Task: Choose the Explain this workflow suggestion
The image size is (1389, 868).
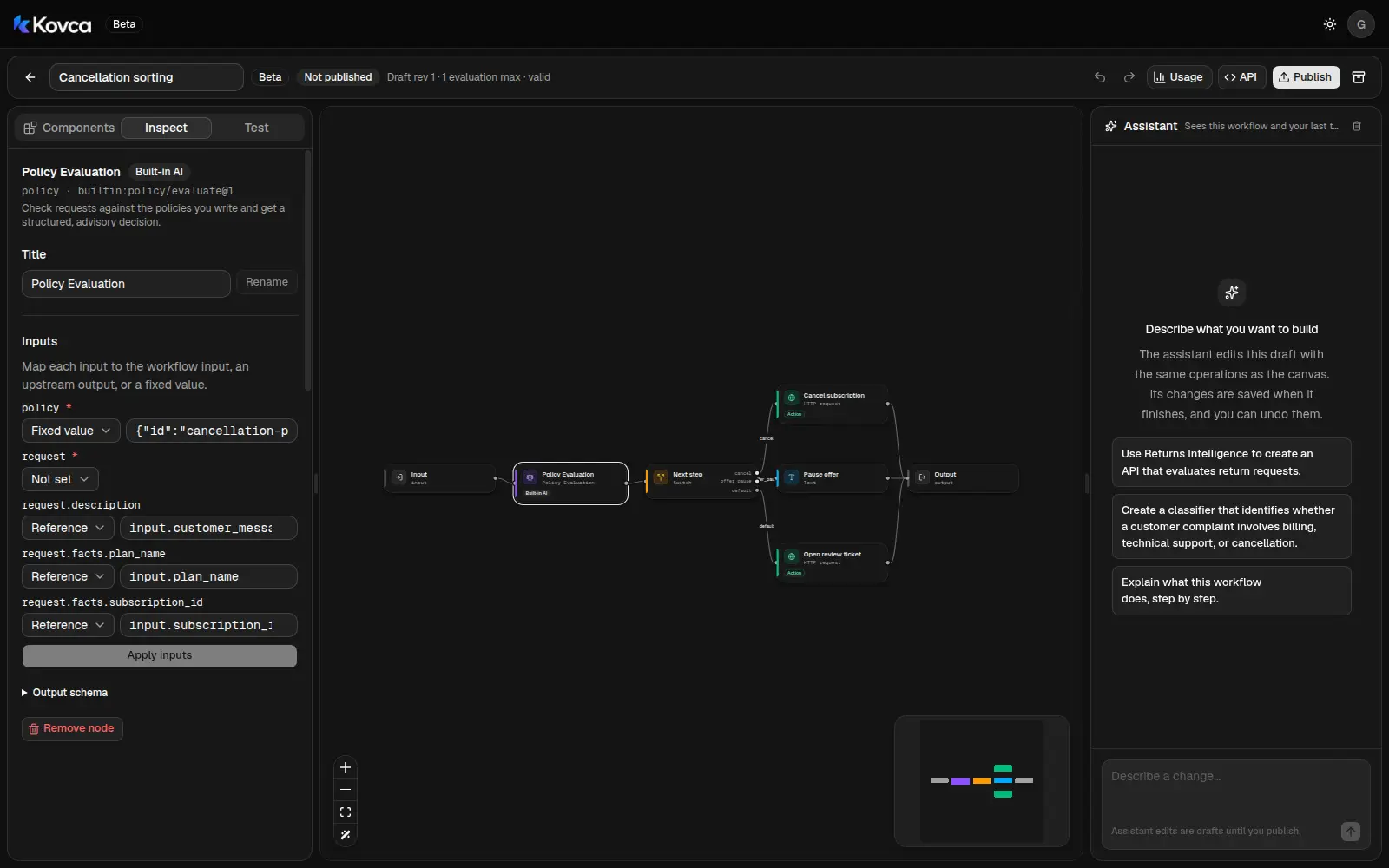Action: tap(1231, 590)
